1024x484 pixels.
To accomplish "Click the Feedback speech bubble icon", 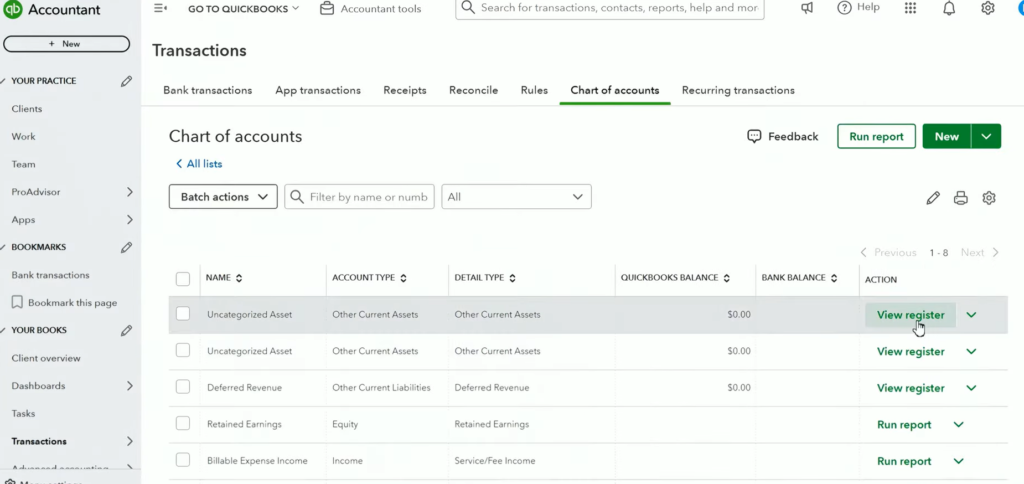I will (754, 137).
